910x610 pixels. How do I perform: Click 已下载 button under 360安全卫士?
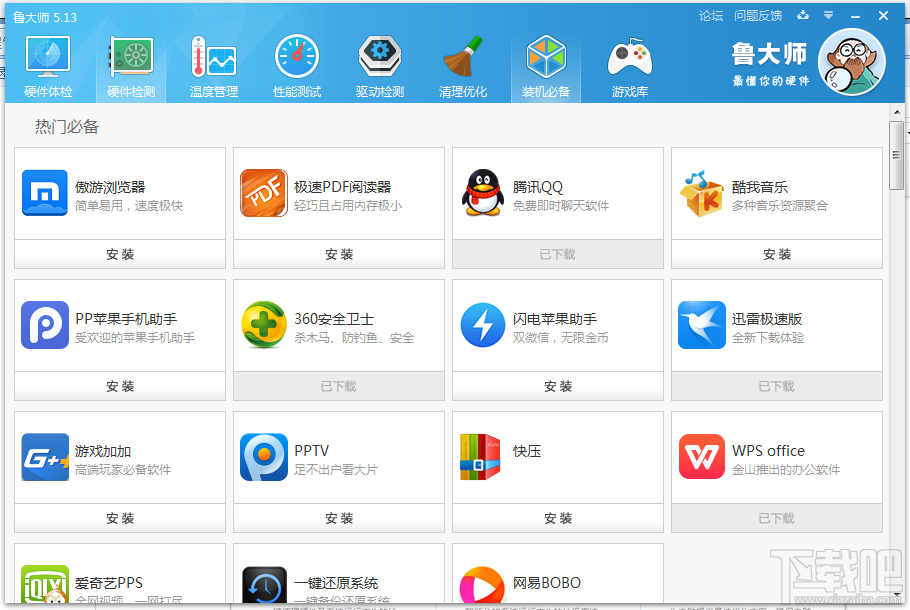click(x=339, y=386)
